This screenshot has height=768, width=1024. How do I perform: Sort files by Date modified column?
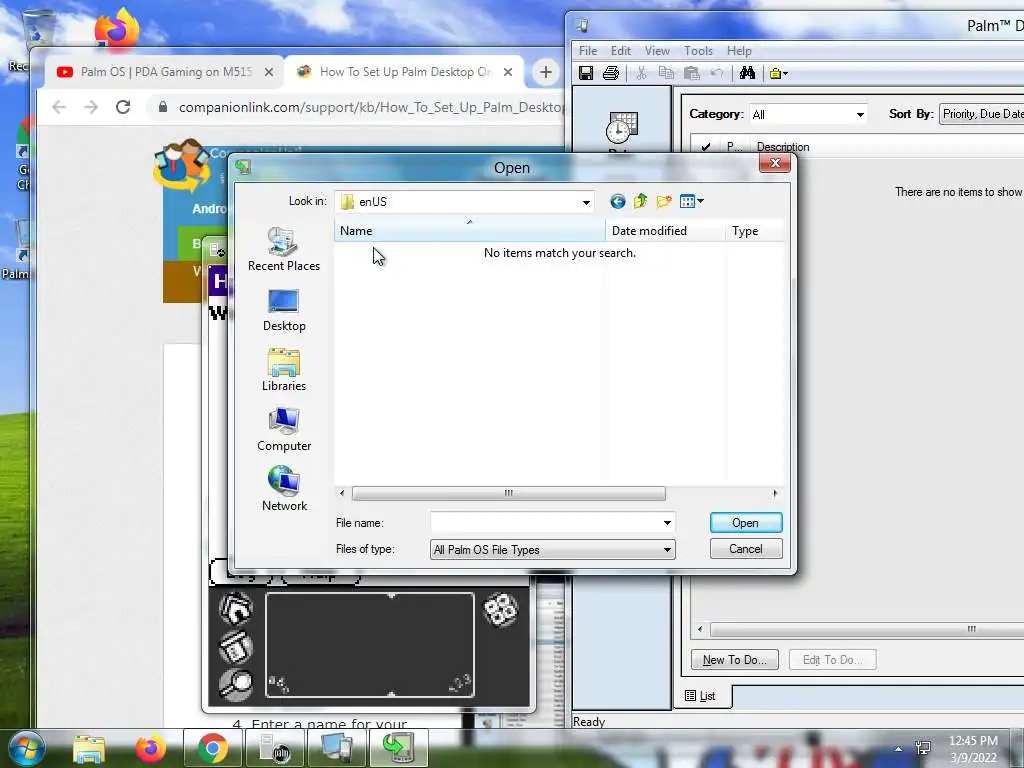[665, 231]
